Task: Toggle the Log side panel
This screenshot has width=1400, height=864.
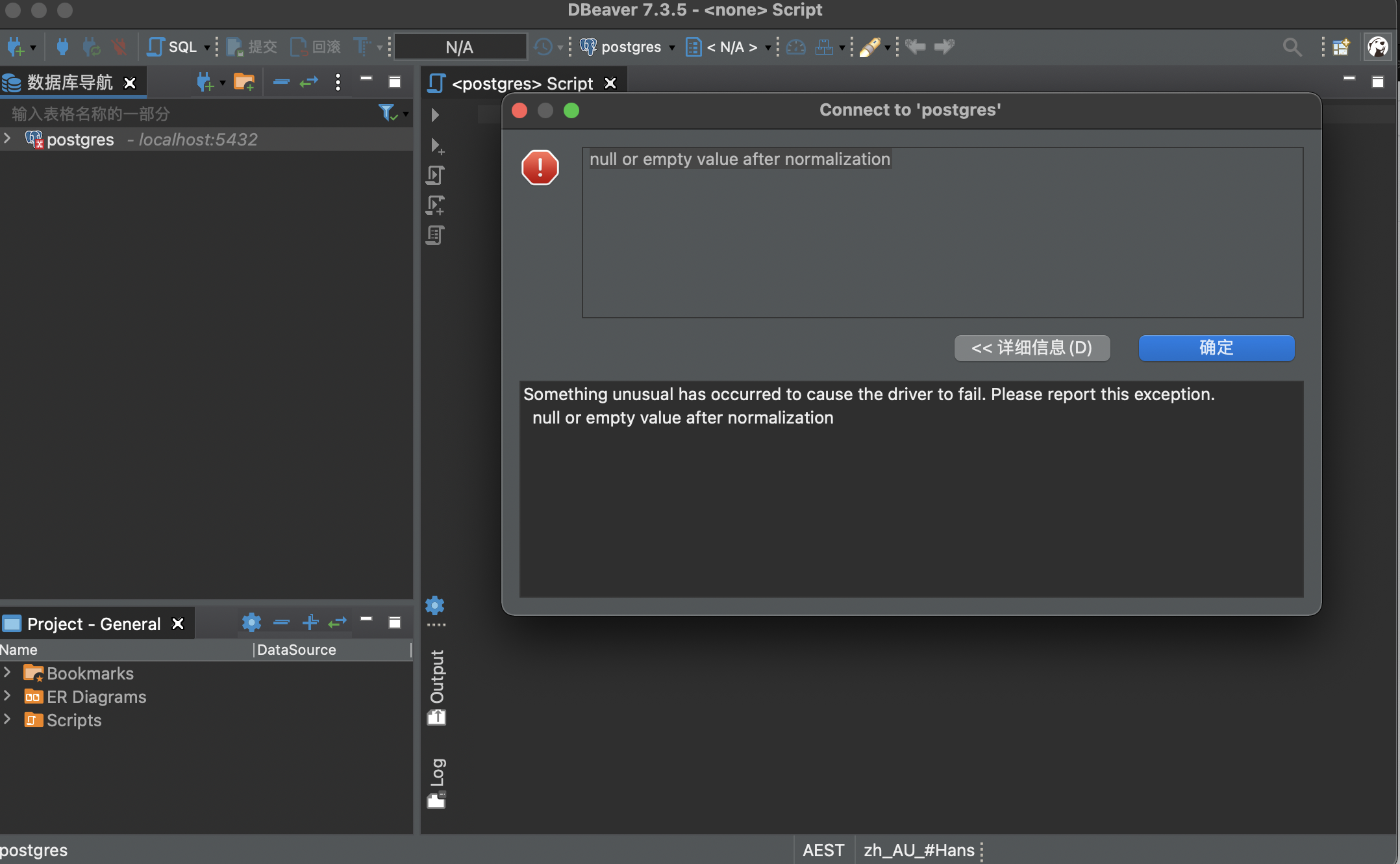Action: pos(436,783)
